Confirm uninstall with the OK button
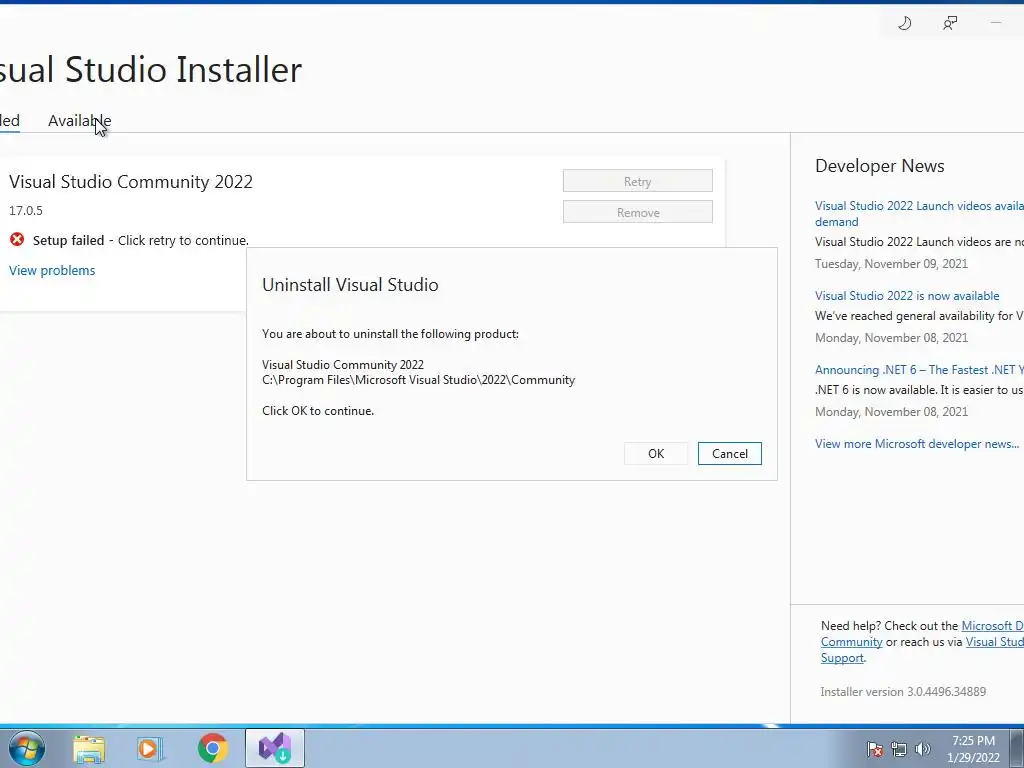The height and width of the screenshot is (768, 1024). point(656,454)
